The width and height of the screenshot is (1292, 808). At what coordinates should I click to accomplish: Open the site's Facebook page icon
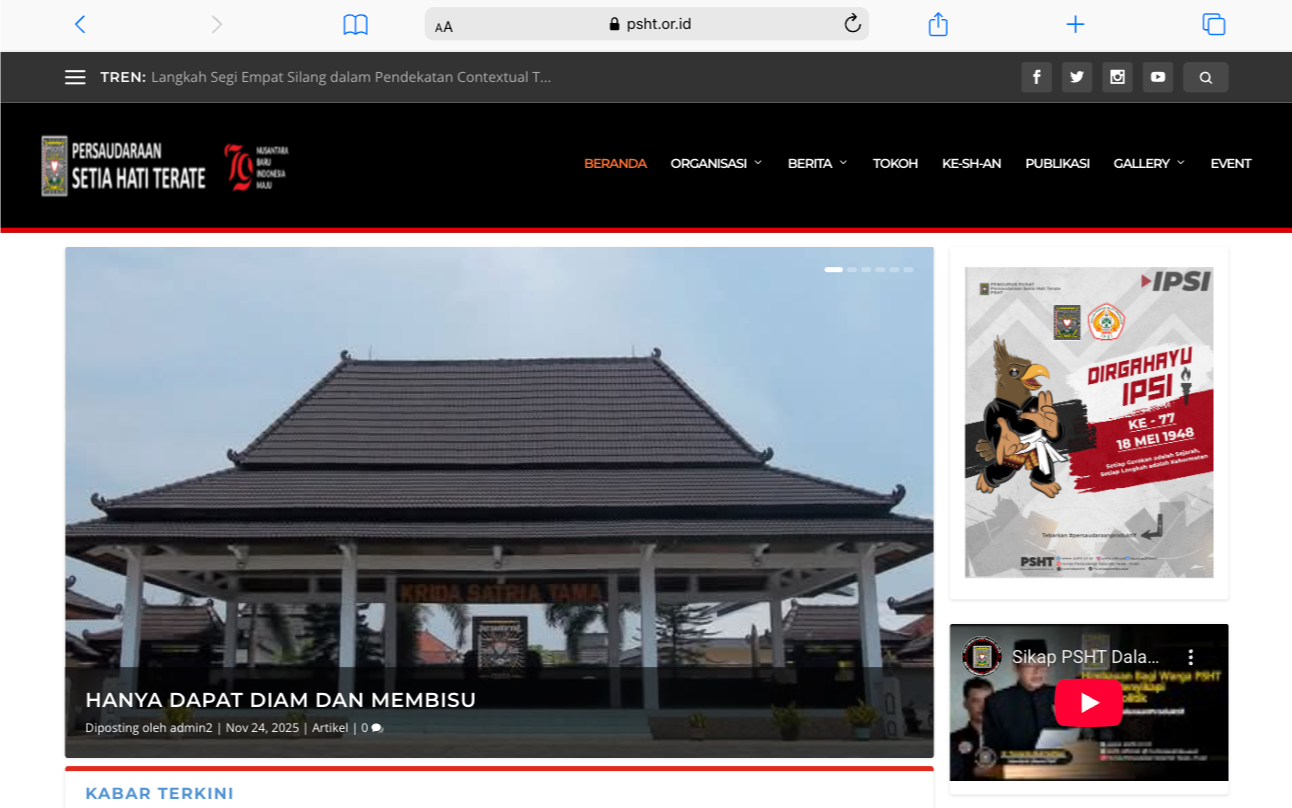point(1036,77)
